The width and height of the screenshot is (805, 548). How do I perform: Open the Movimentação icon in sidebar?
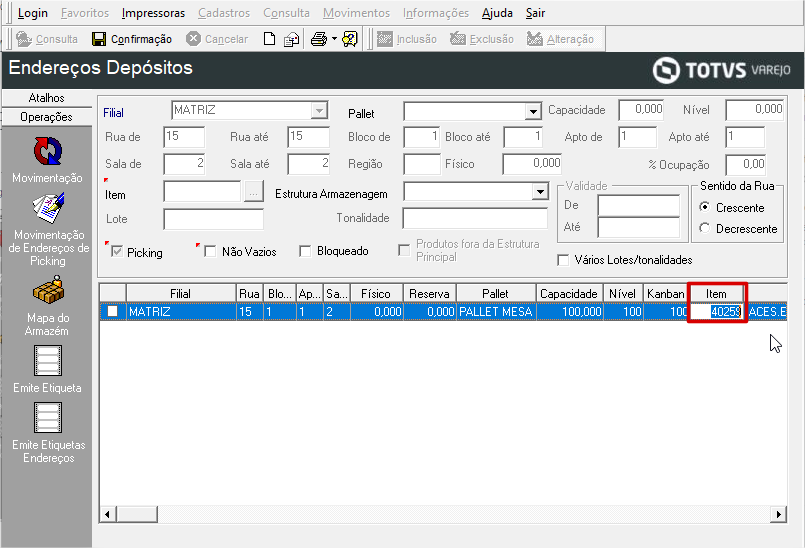coord(47,151)
